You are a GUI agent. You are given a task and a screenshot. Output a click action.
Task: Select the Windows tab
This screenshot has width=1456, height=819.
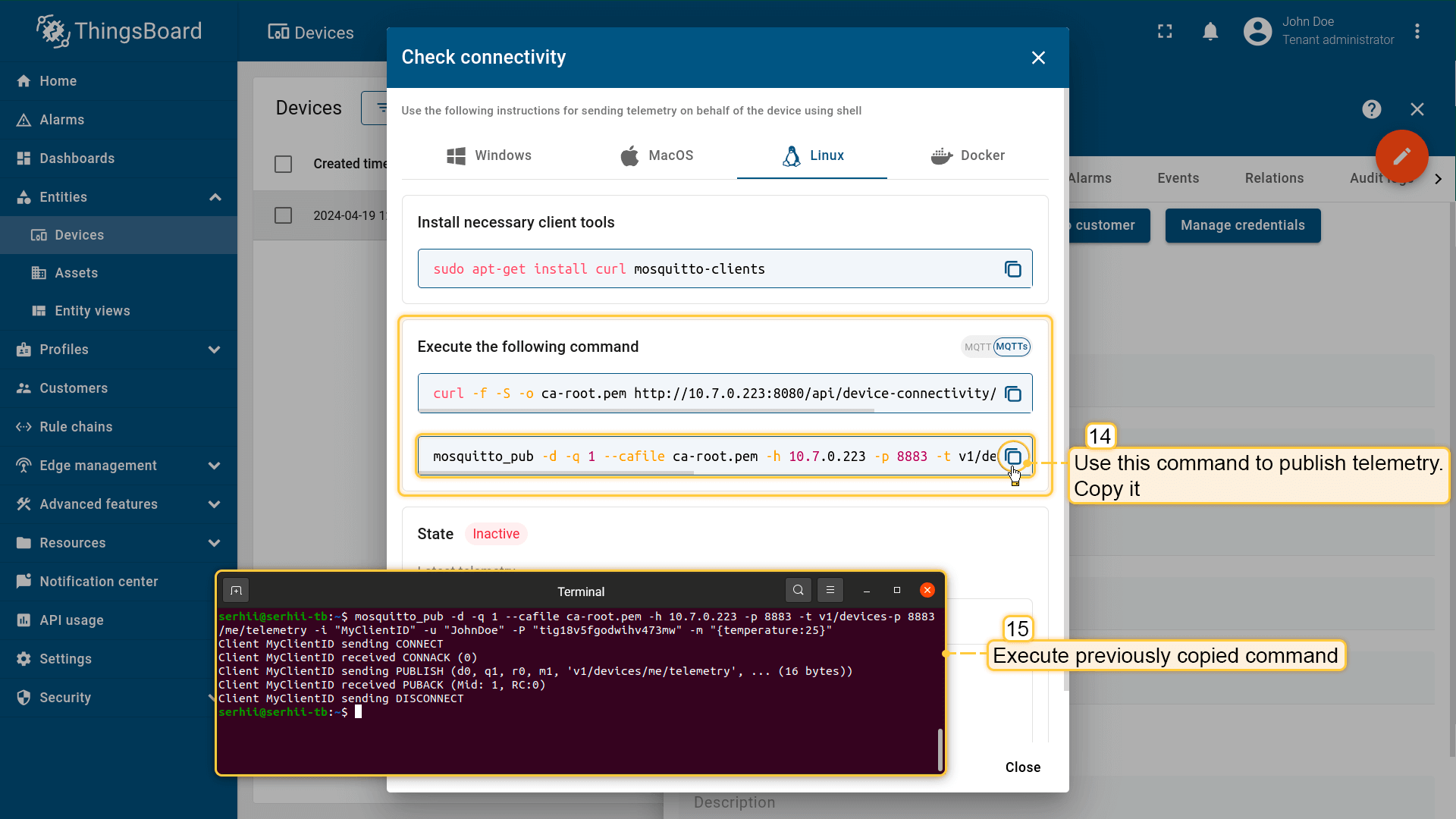pyautogui.click(x=489, y=155)
